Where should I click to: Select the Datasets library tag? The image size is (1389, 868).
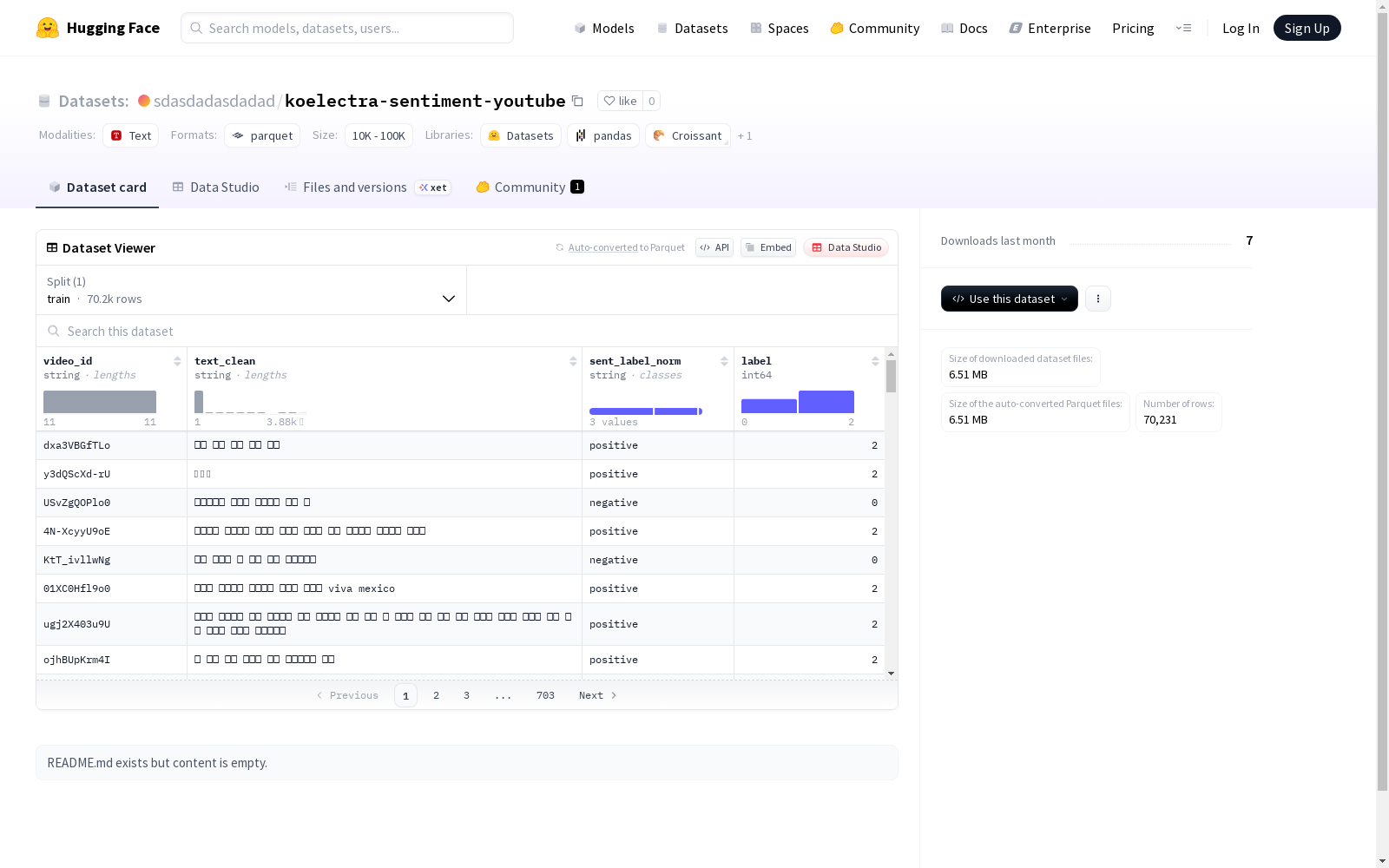click(521, 135)
